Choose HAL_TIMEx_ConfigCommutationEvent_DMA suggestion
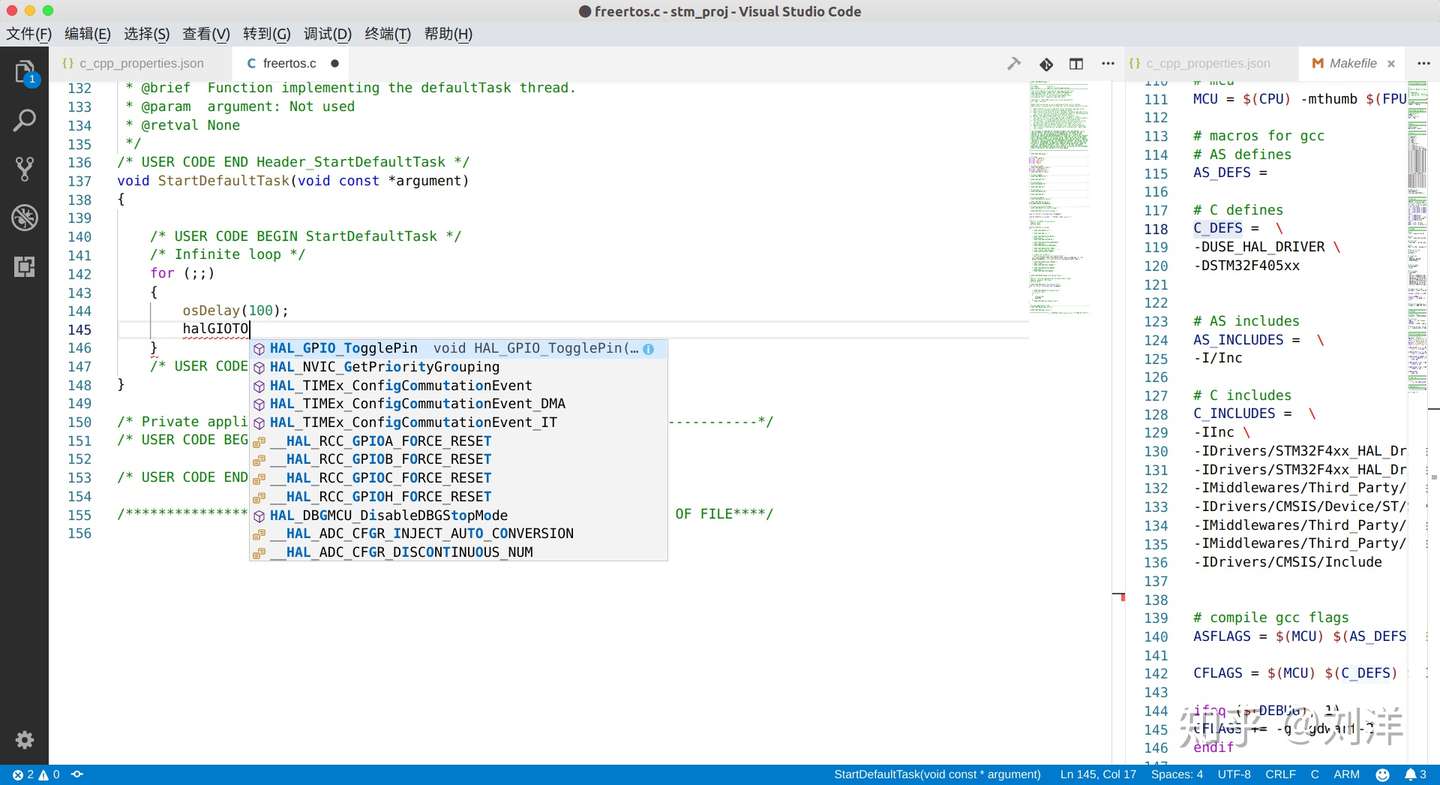The height and width of the screenshot is (785, 1440). (x=458, y=404)
